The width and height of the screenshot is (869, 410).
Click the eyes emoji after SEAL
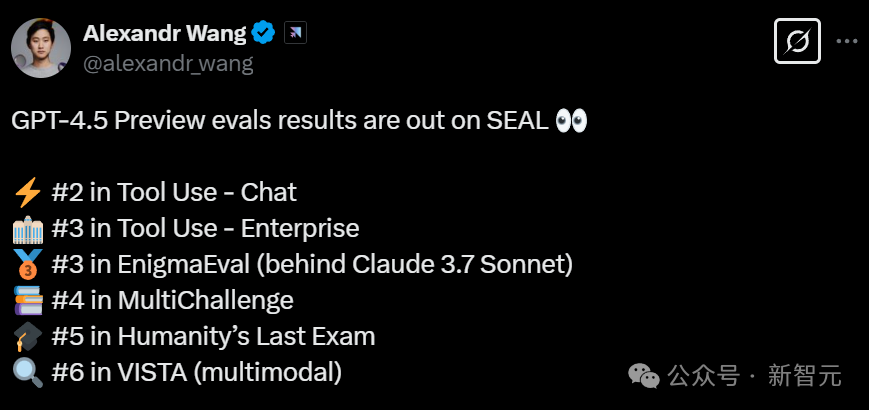[x=571, y=121]
